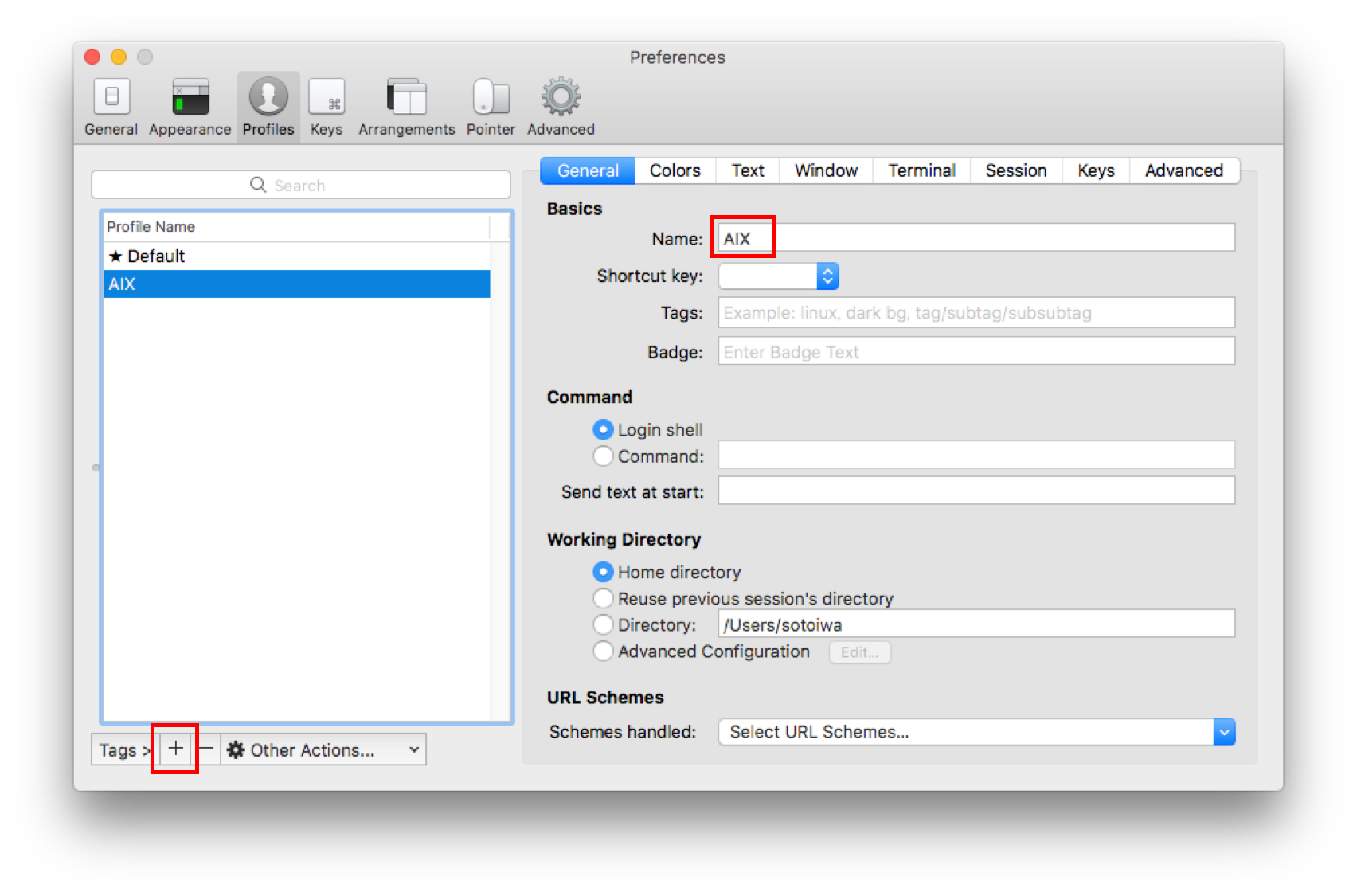This screenshot has width=1357, height=896.
Task: Open the Shortcut key dropdown
Action: pos(828,276)
